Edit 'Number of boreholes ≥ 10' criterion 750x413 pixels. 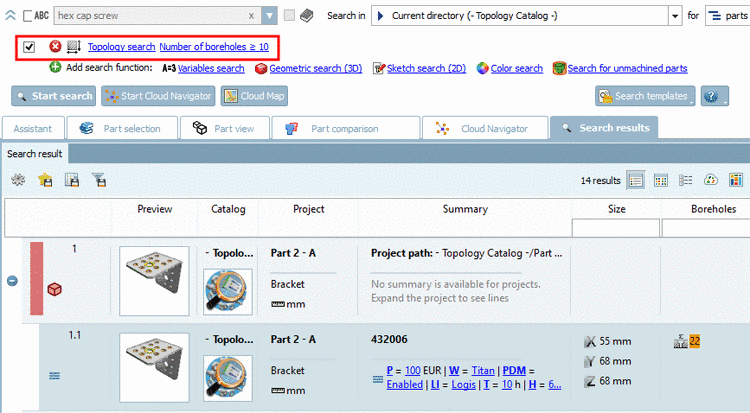[214, 46]
